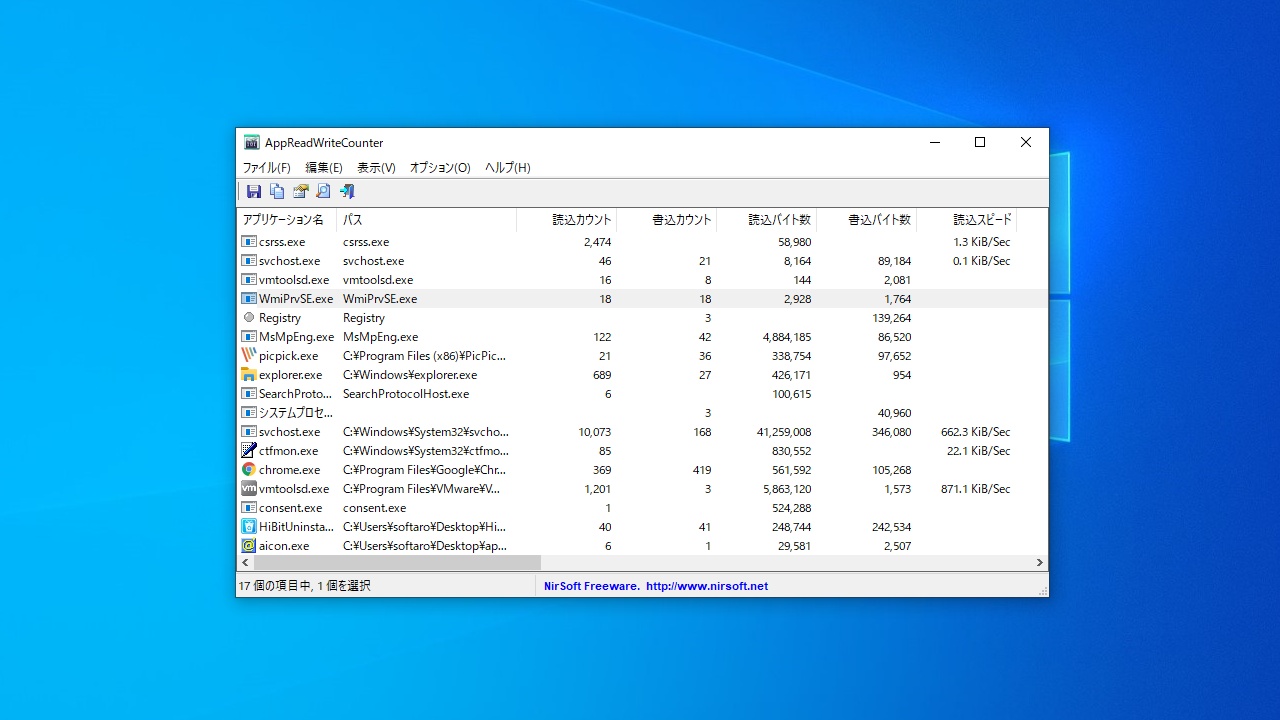Click the read count value 2,474
Viewport: 1280px width, 720px height.
click(597, 242)
